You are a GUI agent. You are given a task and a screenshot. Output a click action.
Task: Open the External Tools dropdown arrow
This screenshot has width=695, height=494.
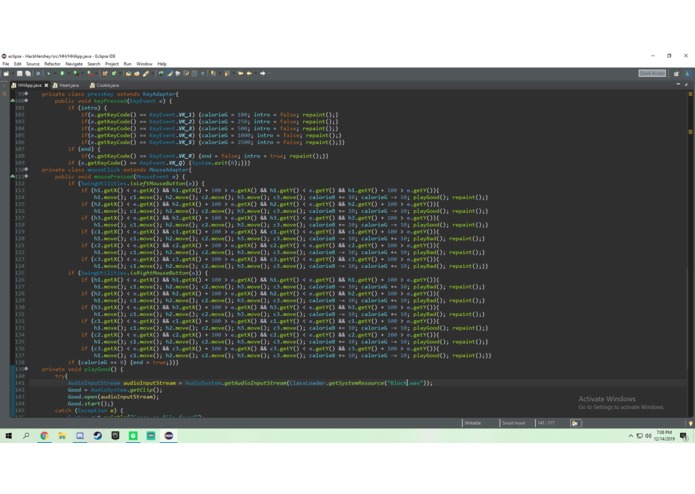[x=96, y=74]
